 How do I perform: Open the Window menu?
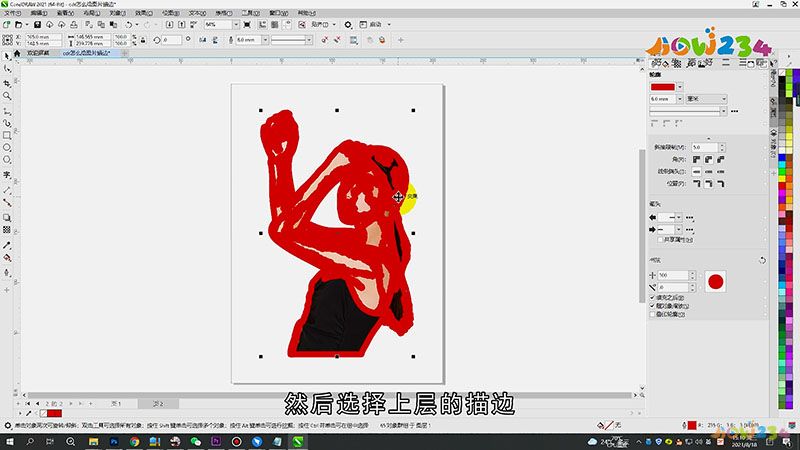[279, 13]
